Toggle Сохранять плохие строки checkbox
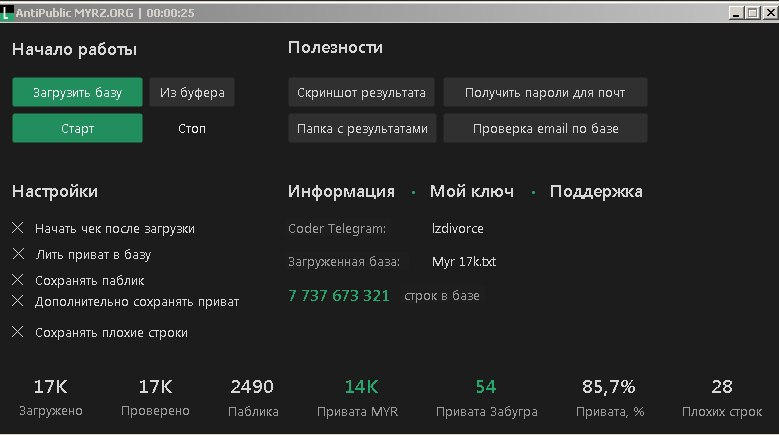This screenshot has width=779, height=435. coord(18,332)
